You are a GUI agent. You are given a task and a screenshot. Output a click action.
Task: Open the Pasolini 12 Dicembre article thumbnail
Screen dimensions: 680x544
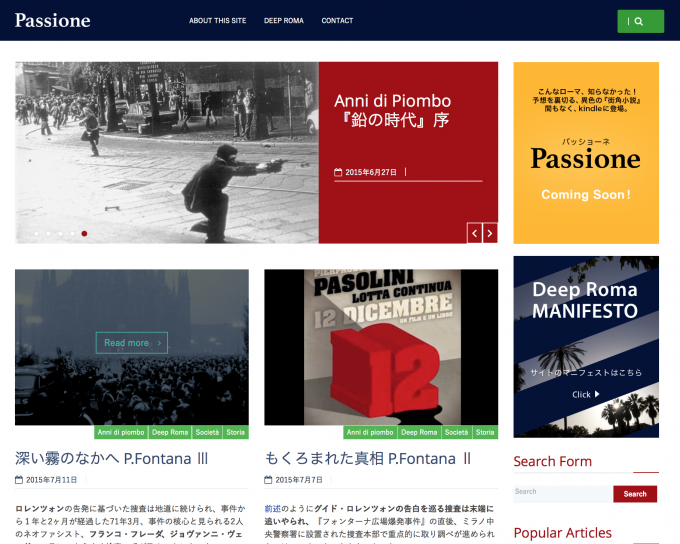point(380,347)
